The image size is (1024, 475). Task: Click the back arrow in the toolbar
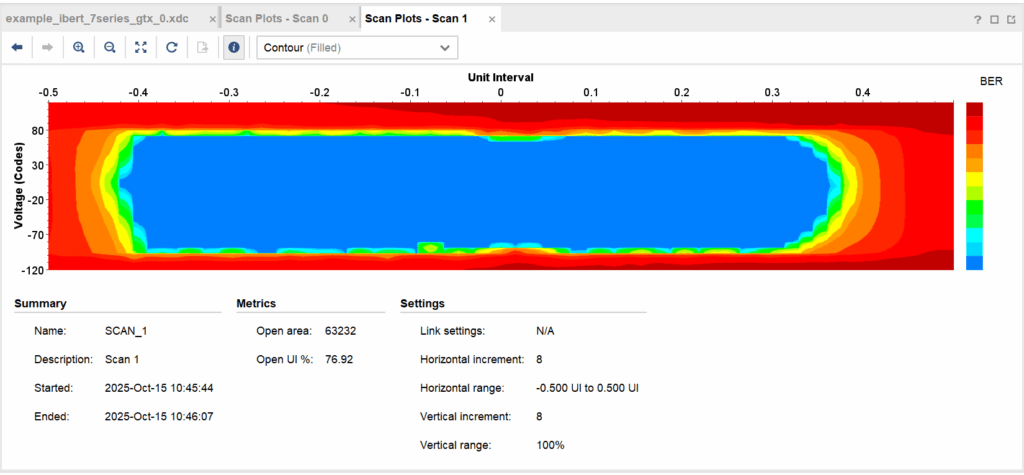[17, 47]
